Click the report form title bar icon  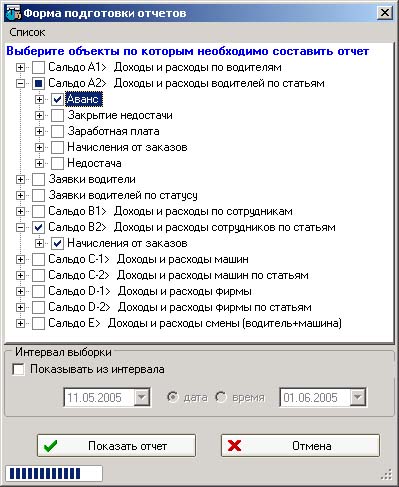point(14,13)
